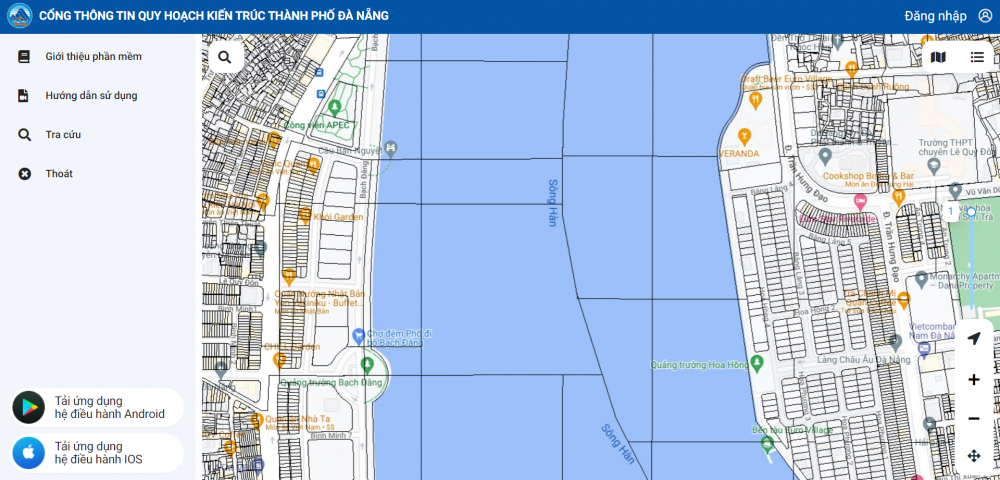The width and height of the screenshot is (1000, 480).
Task: Click the Cầu Bán Nguyệt landmark marker
Action: (x=390, y=149)
